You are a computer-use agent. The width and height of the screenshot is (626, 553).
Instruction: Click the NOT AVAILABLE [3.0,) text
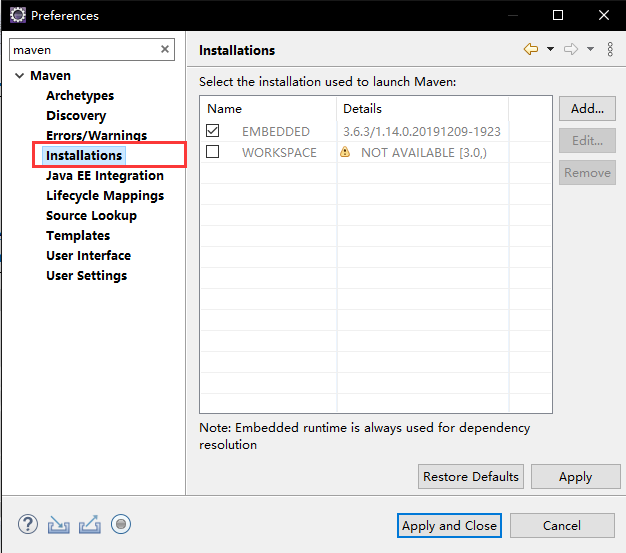click(x=424, y=153)
